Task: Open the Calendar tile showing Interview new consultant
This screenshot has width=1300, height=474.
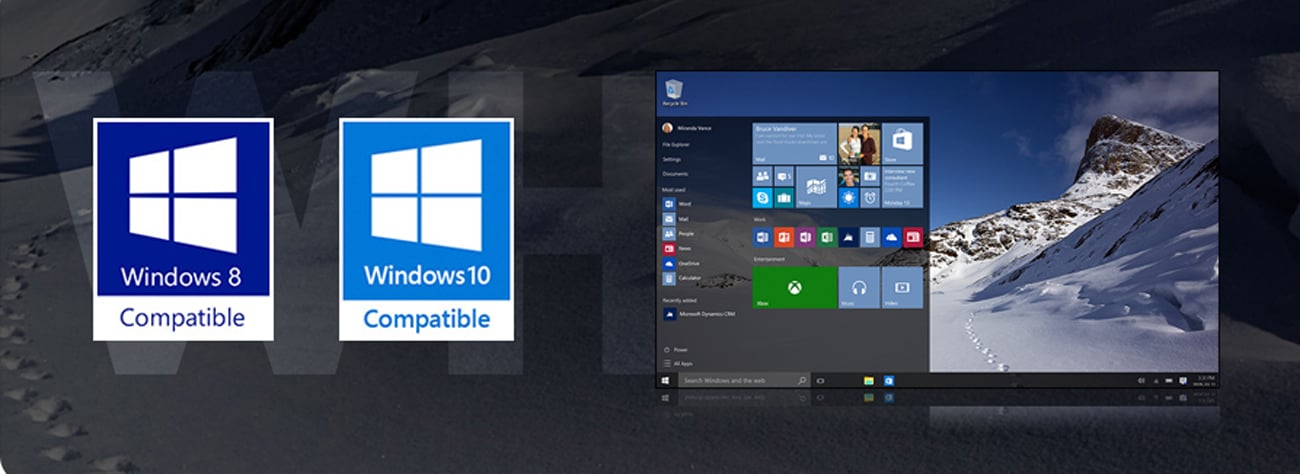Action: tap(902, 187)
